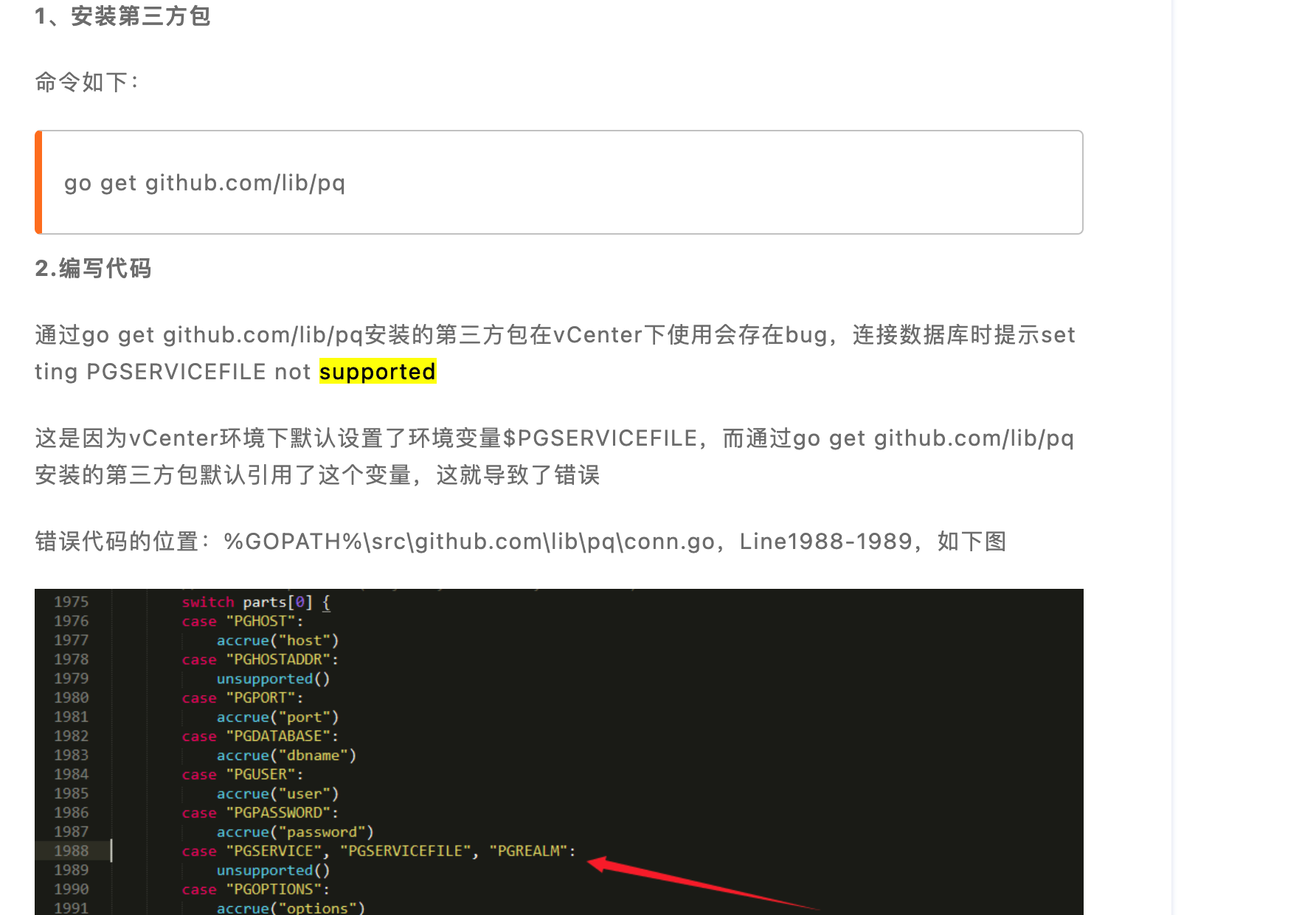Click the line number 1975 in the code image
The image size is (1316, 915).
tap(71, 601)
